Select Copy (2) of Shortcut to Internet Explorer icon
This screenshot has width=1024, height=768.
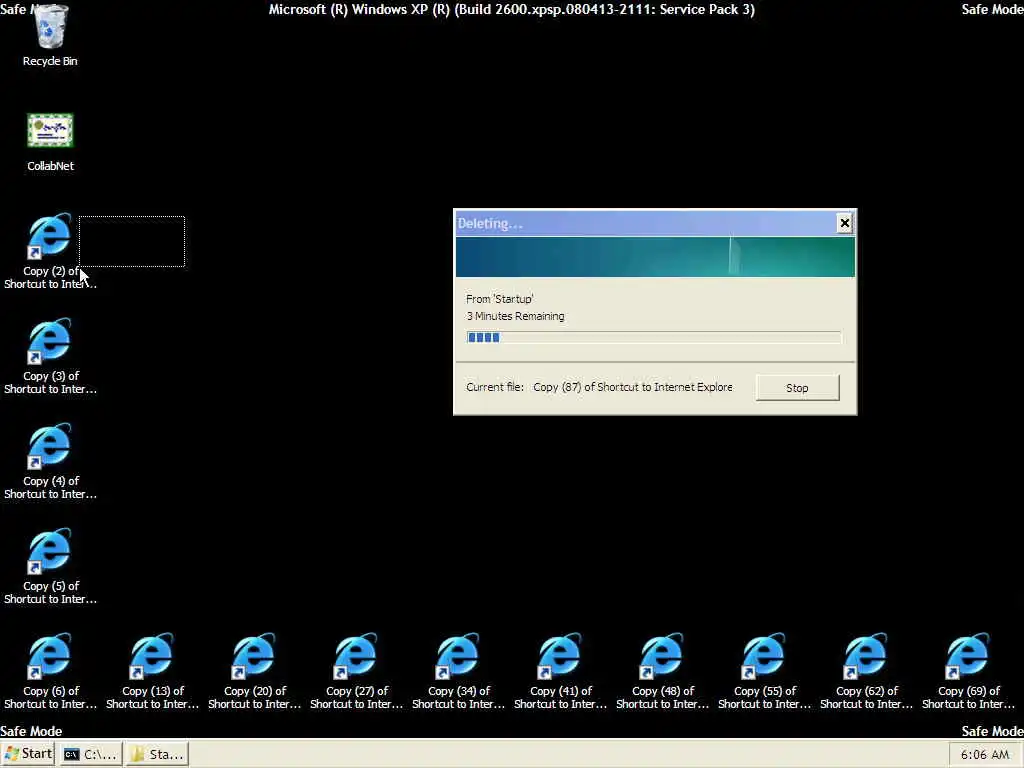tap(50, 251)
